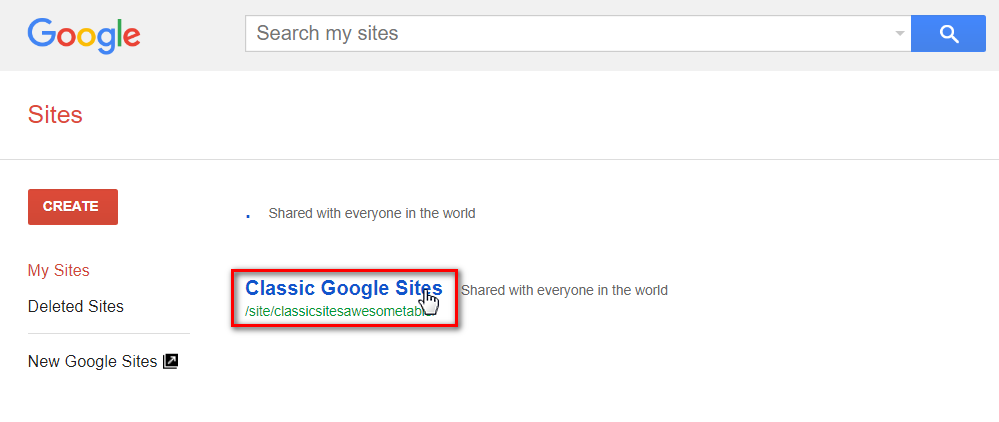Select My Sites in the sidebar

tap(59, 270)
